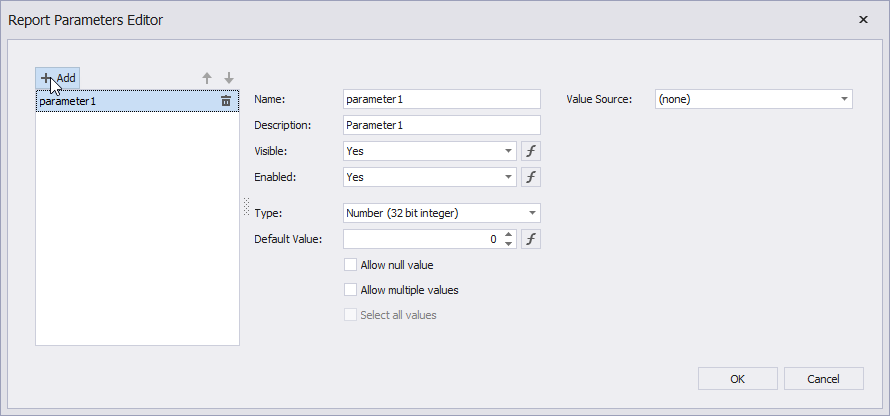Click the Description text field
This screenshot has width=890, height=416.
tap(440, 125)
